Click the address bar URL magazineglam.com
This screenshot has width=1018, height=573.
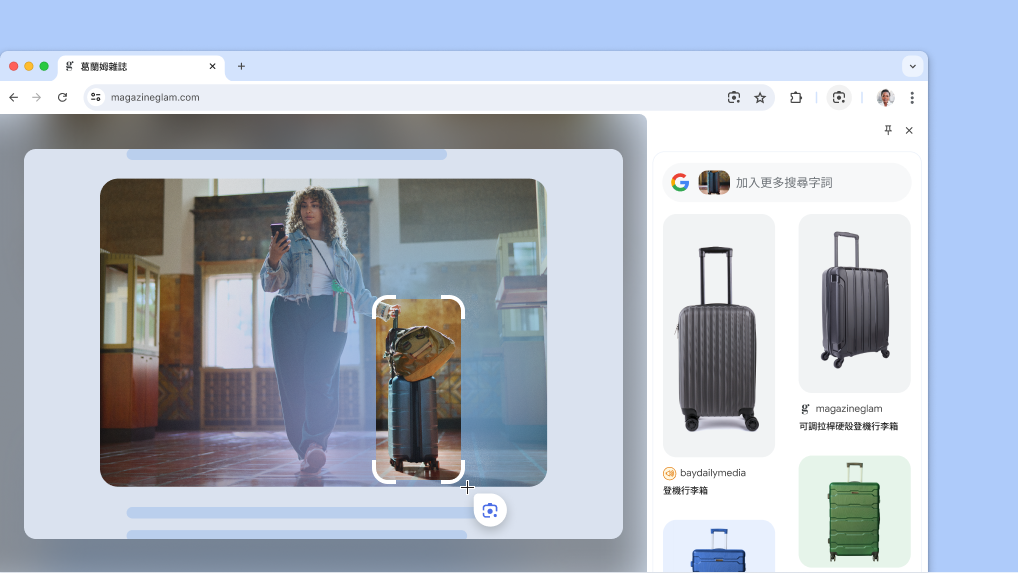[155, 97]
